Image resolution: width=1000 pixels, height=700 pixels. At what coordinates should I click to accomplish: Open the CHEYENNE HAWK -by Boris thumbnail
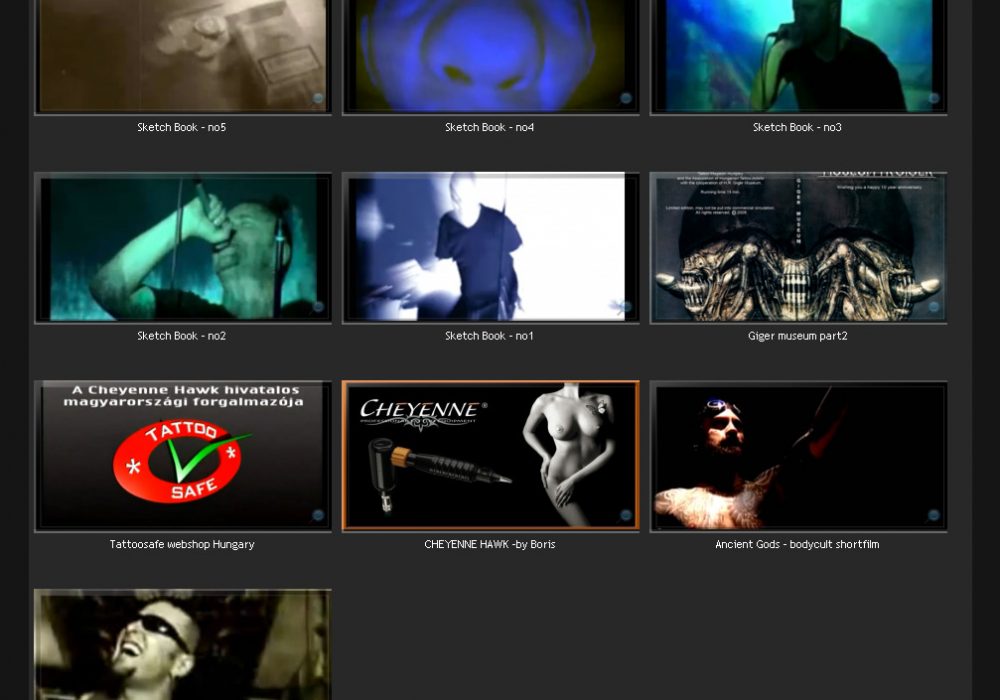490,456
